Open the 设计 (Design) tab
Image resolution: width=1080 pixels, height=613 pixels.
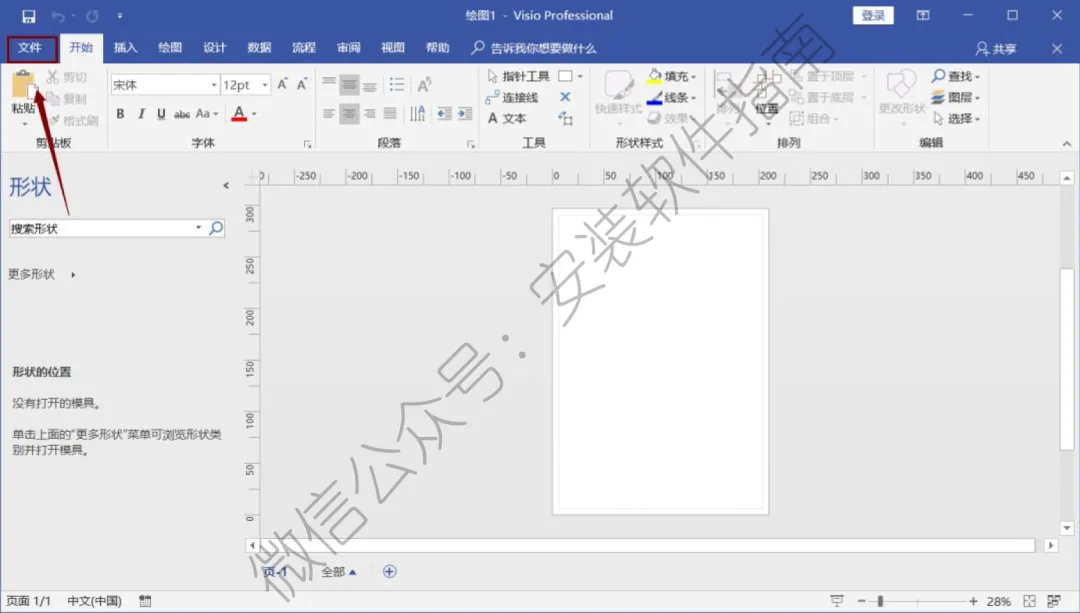[x=215, y=48]
